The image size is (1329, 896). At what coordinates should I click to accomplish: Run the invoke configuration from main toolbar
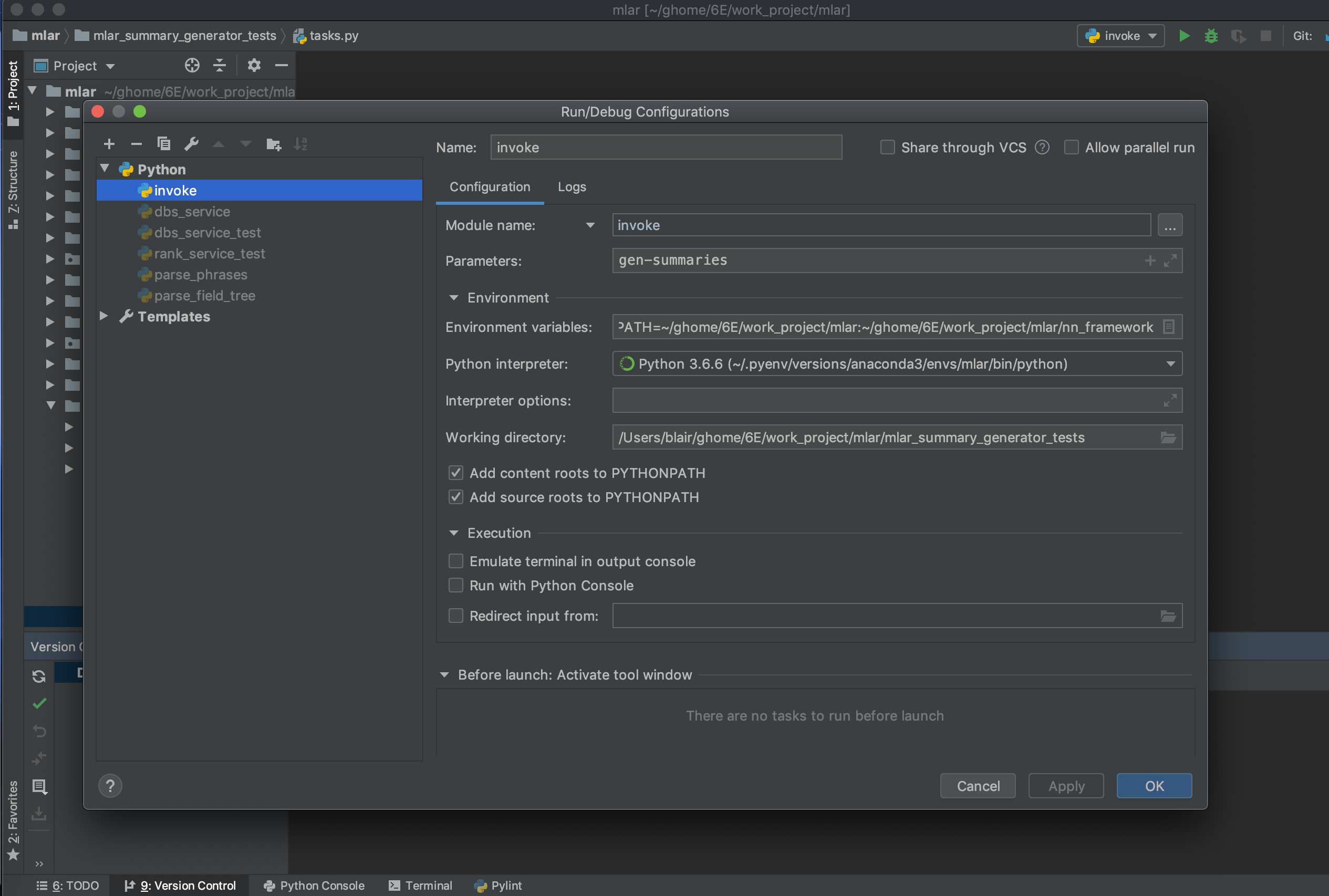(x=1184, y=36)
